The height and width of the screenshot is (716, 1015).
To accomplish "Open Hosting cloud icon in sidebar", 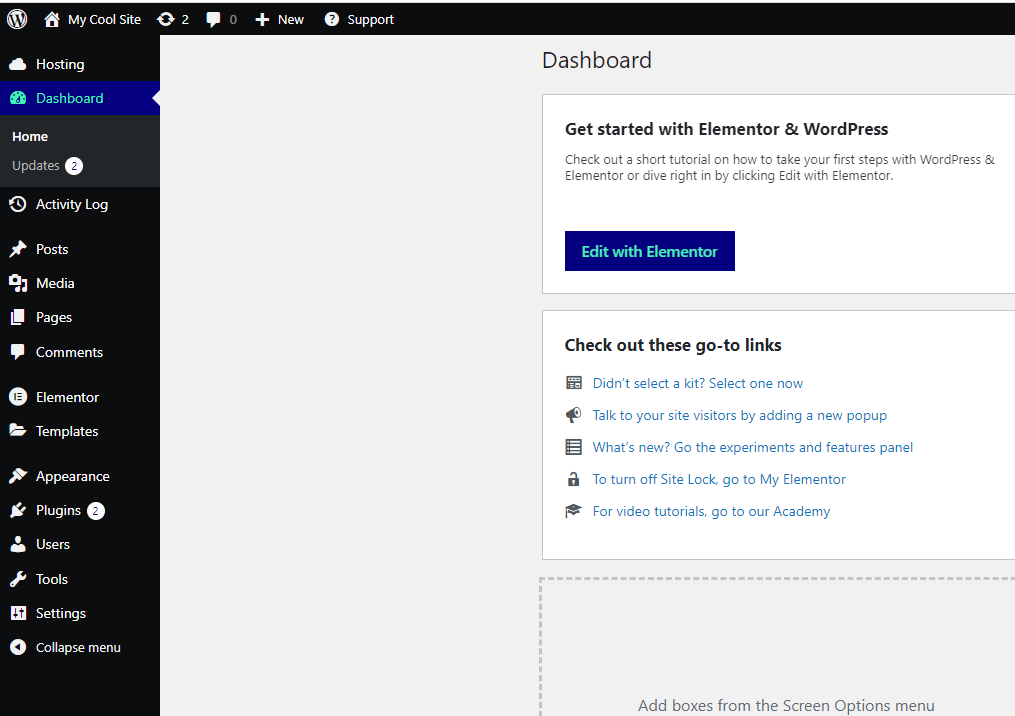I will (18, 64).
